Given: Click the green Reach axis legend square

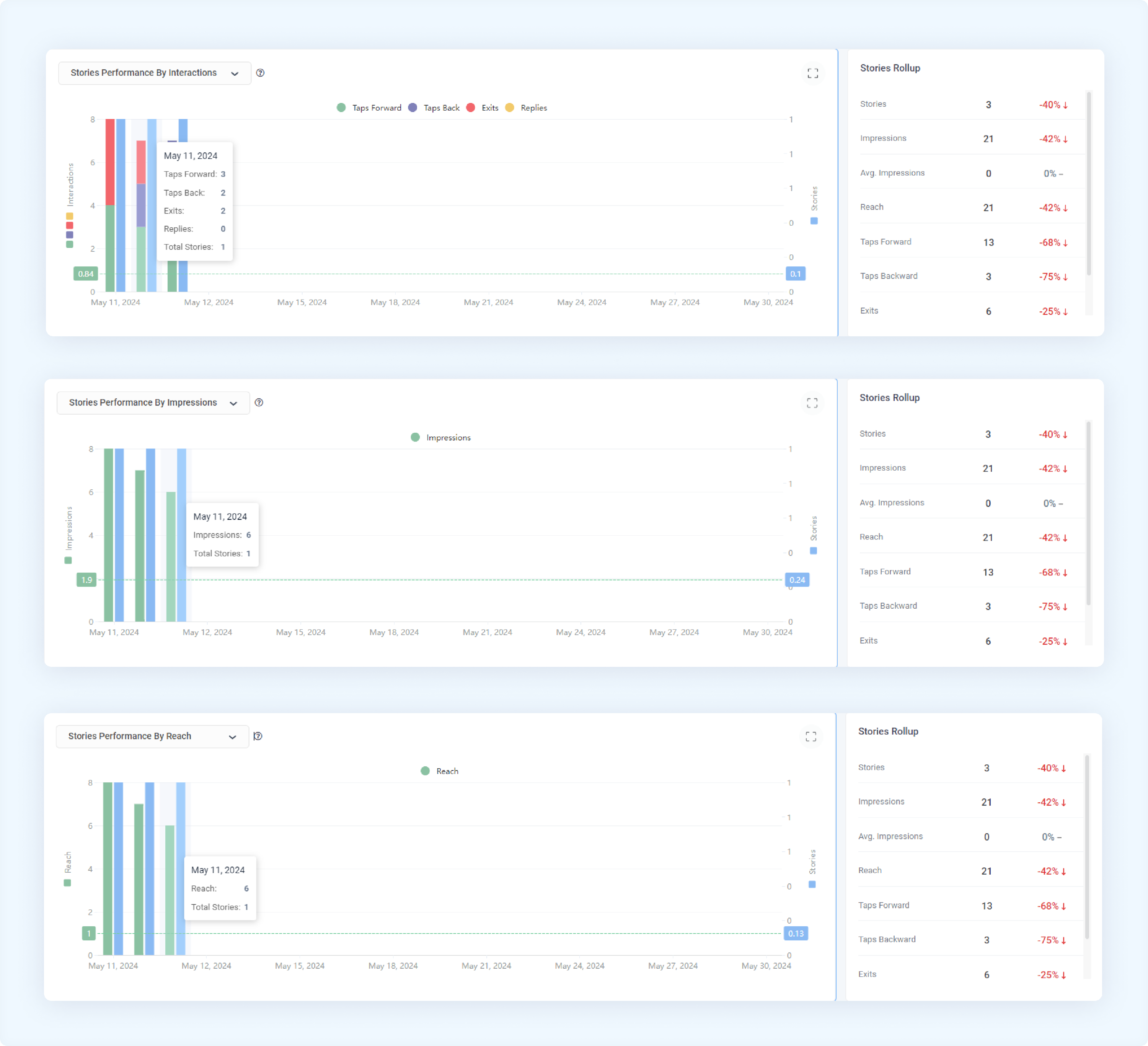Looking at the screenshot, I should click(x=67, y=883).
